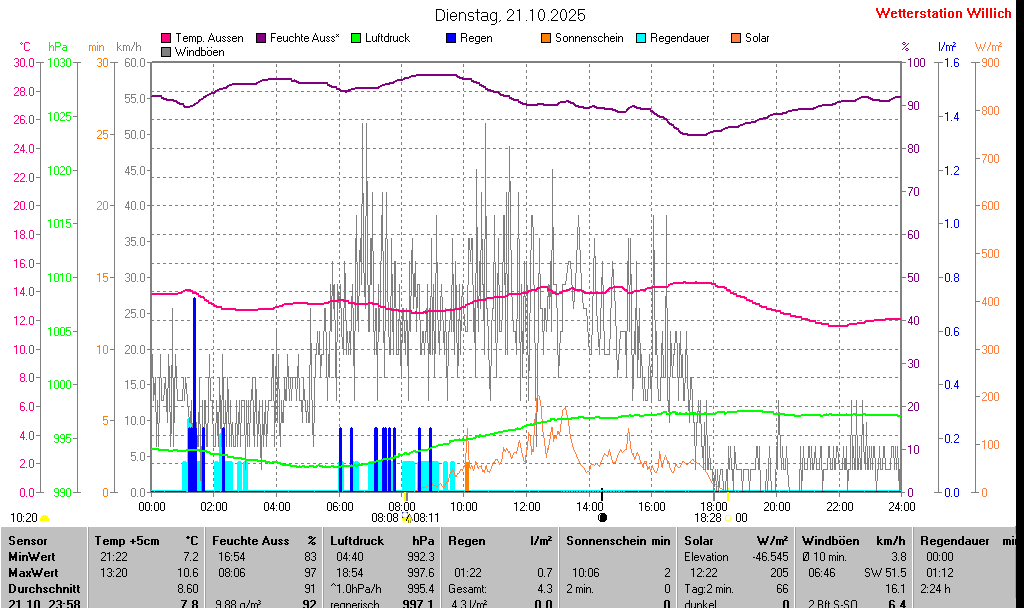Click the Temp. Aussen pink legend swatch
This screenshot has width=1024, height=608.
tap(166, 38)
